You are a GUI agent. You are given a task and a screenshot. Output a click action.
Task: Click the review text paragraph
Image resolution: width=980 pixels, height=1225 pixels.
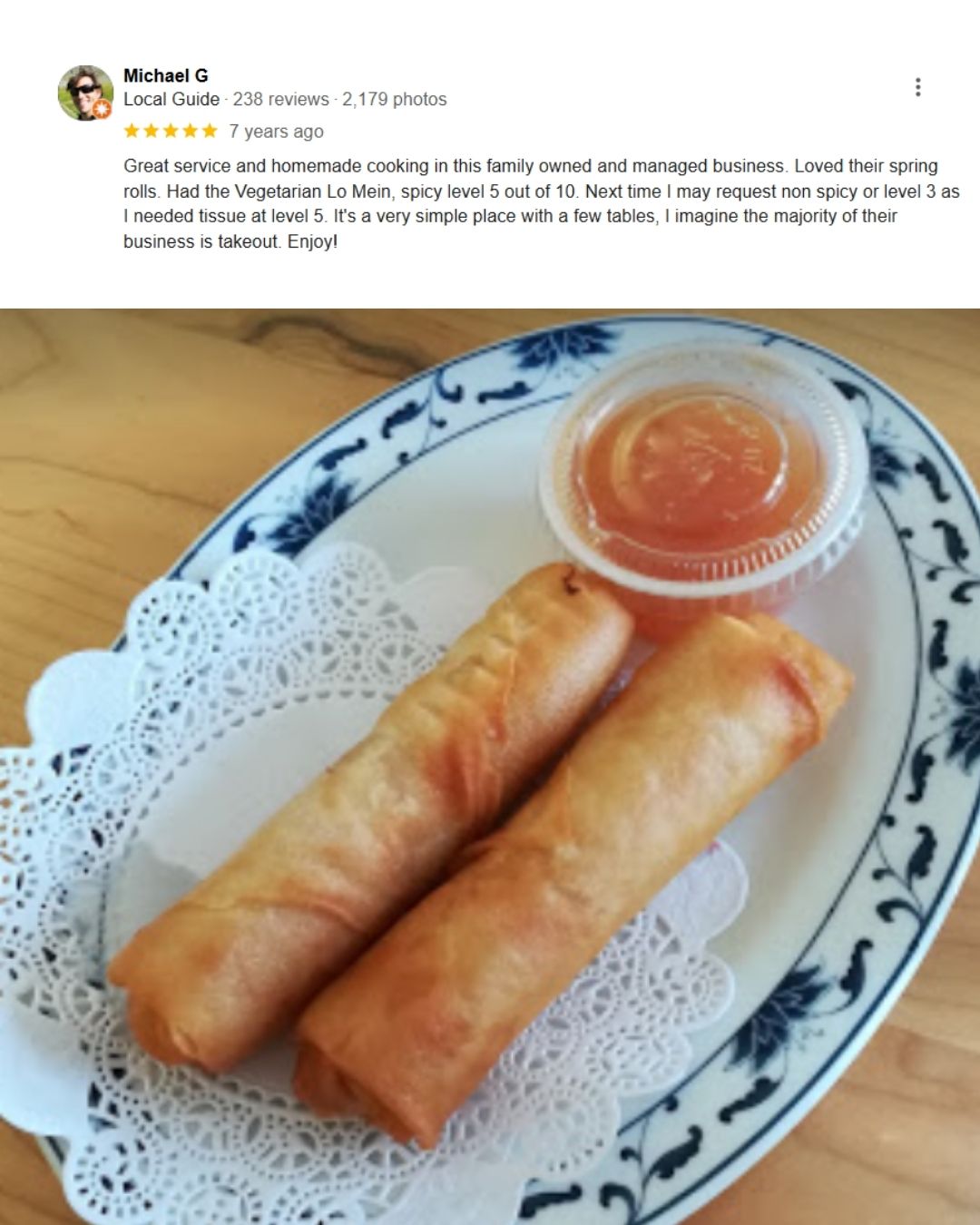point(542,203)
